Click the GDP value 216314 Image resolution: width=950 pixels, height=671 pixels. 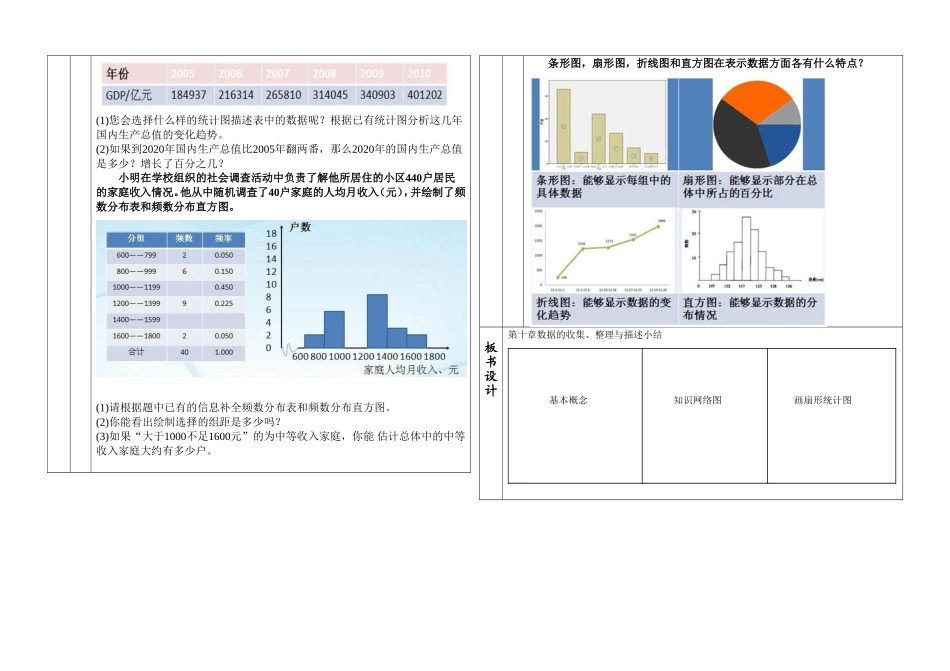tap(236, 95)
